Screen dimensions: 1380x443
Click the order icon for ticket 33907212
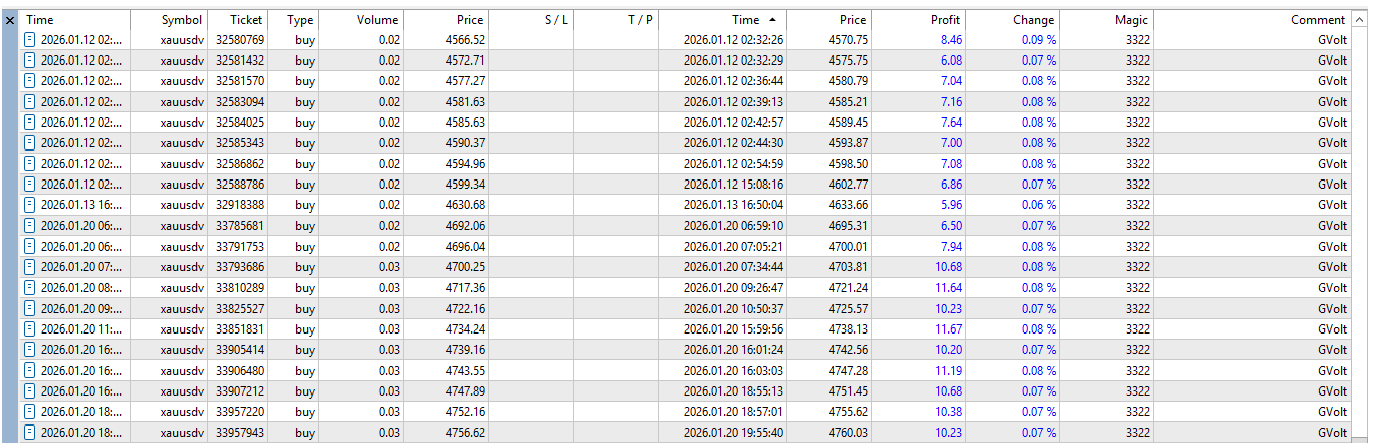pyautogui.click(x=30, y=391)
